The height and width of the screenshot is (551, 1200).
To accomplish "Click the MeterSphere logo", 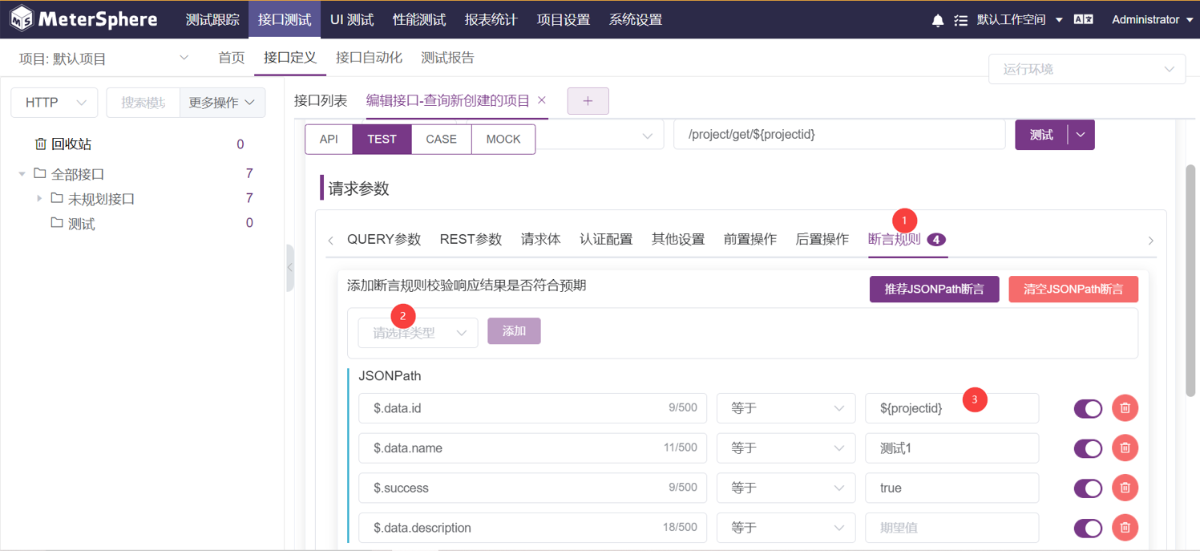I will pyautogui.click(x=85, y=19).
